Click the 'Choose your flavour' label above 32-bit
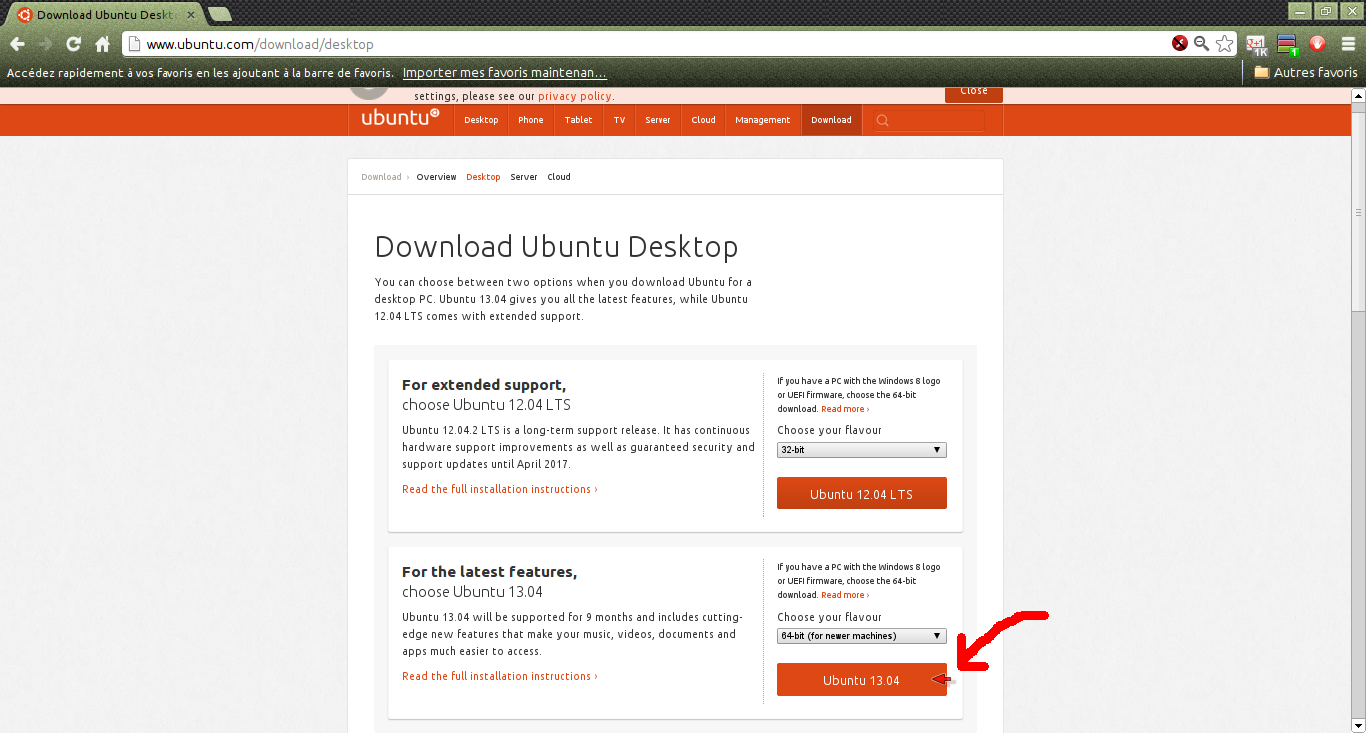This screenshot has height=733, width=1366. pyautogui.click(x=829, y=430)
